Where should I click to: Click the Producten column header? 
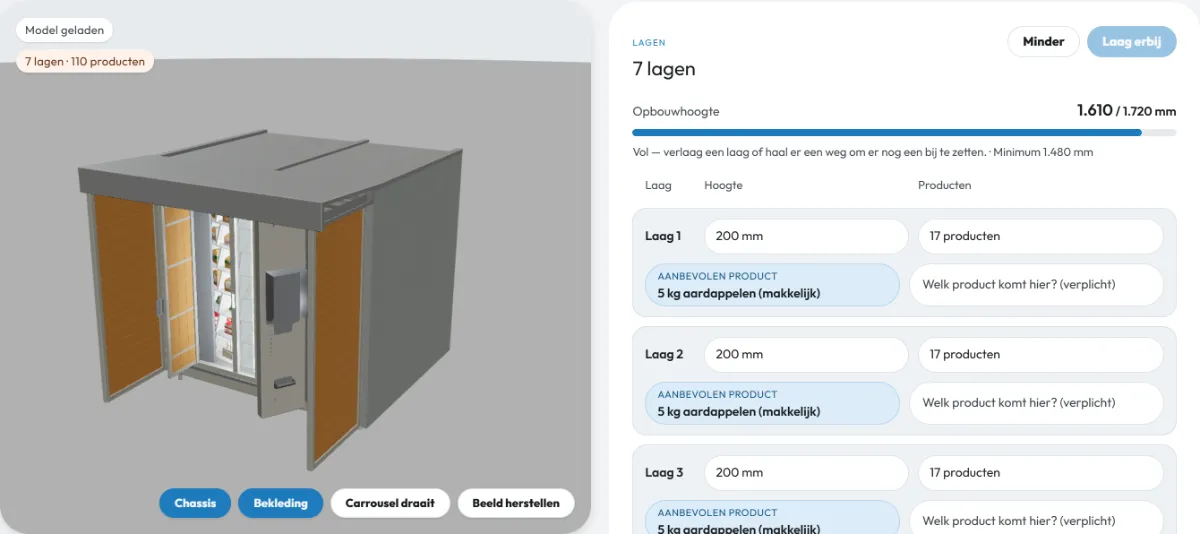click(x=945, y=185)
